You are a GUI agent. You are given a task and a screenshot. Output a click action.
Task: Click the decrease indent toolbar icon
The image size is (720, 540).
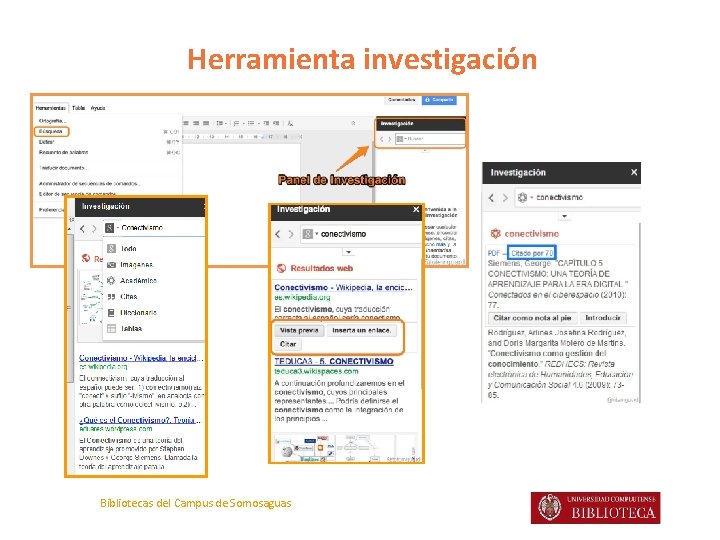[x=266, y=123]
